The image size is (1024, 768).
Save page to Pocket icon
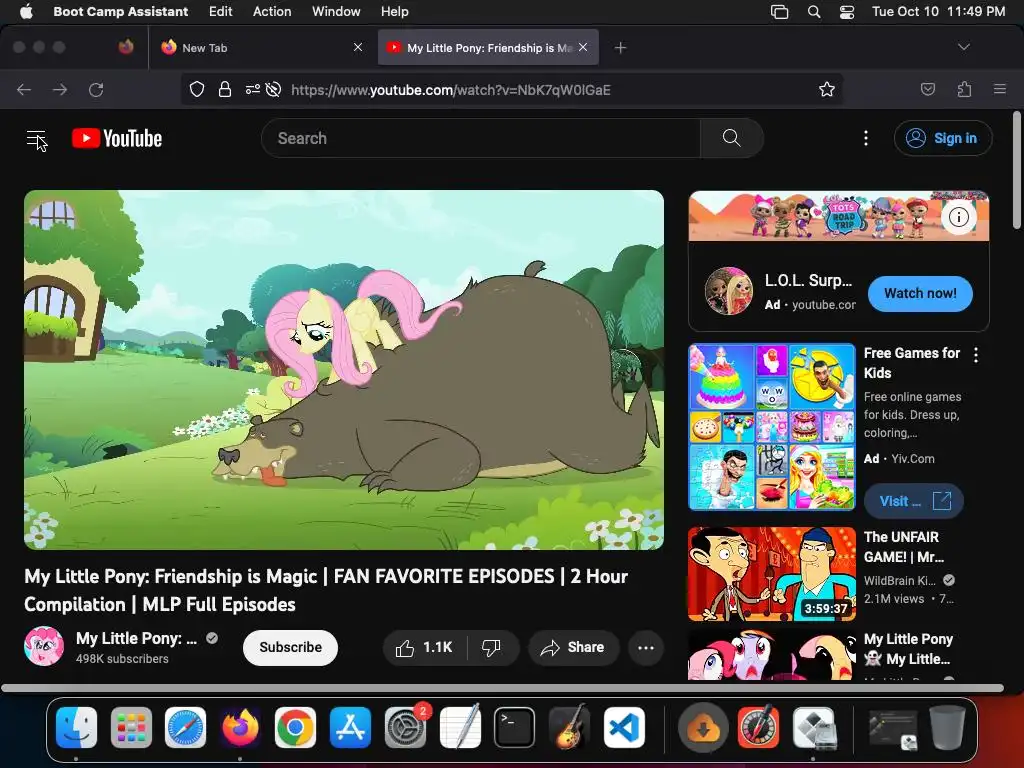pos(927,89)
